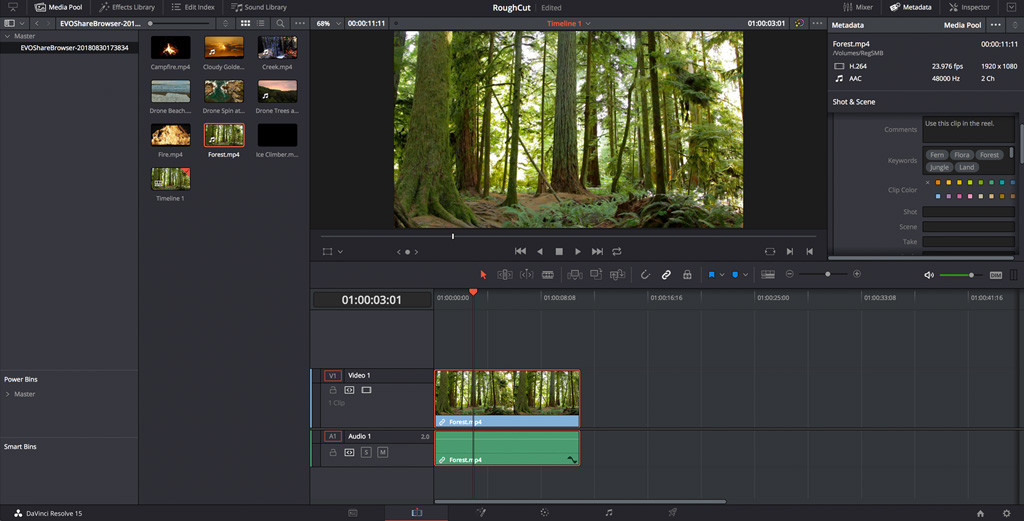Click the speaker volume icon
This screenshot has height=521, width=1024.
click(929, 275)
